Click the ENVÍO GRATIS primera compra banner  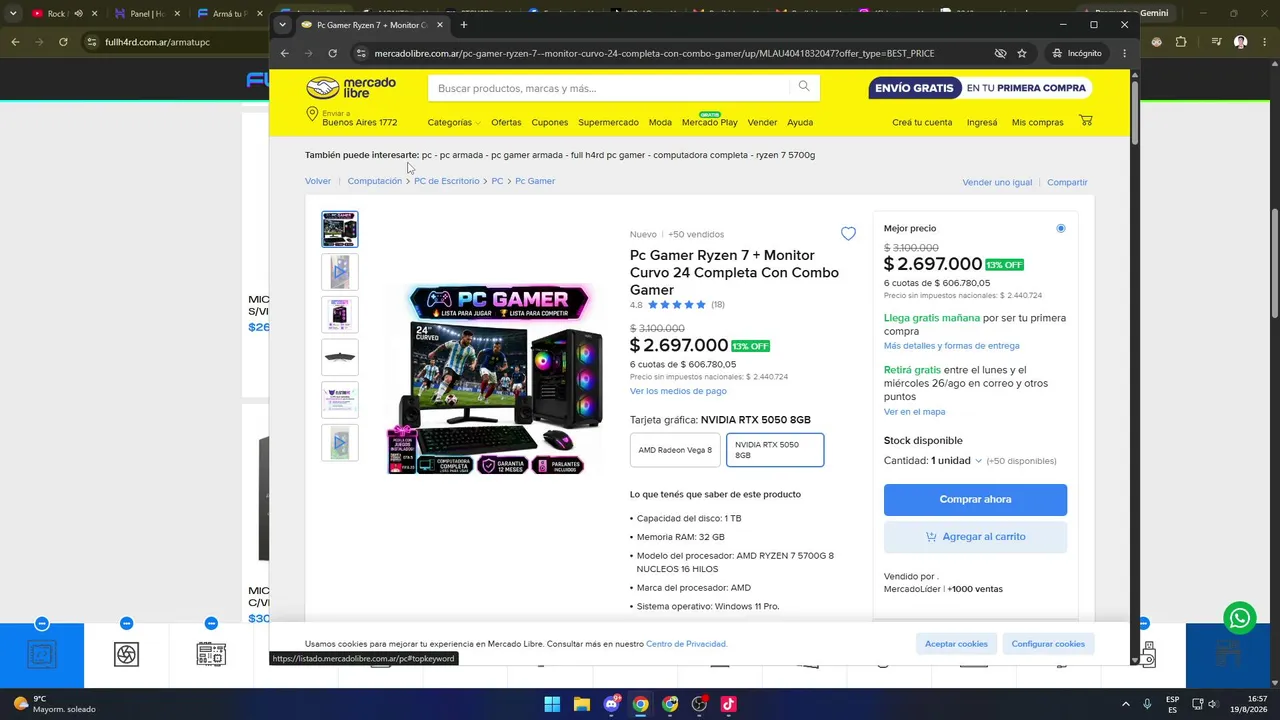[980, 88]
